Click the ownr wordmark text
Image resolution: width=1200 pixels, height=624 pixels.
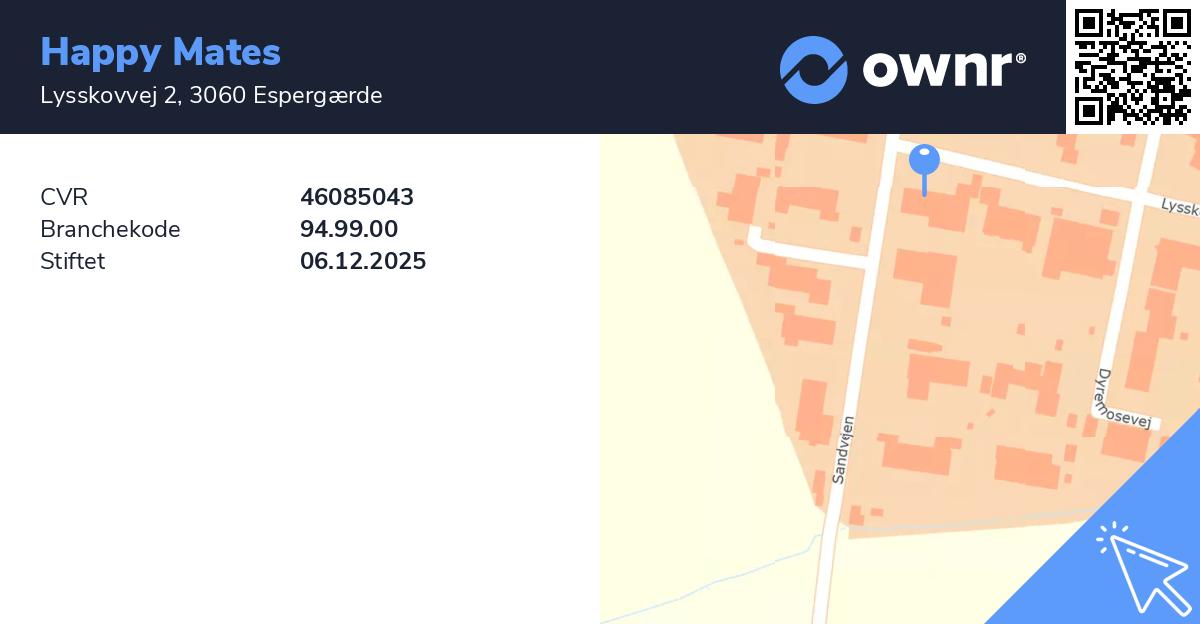click(x=944, y=69)
